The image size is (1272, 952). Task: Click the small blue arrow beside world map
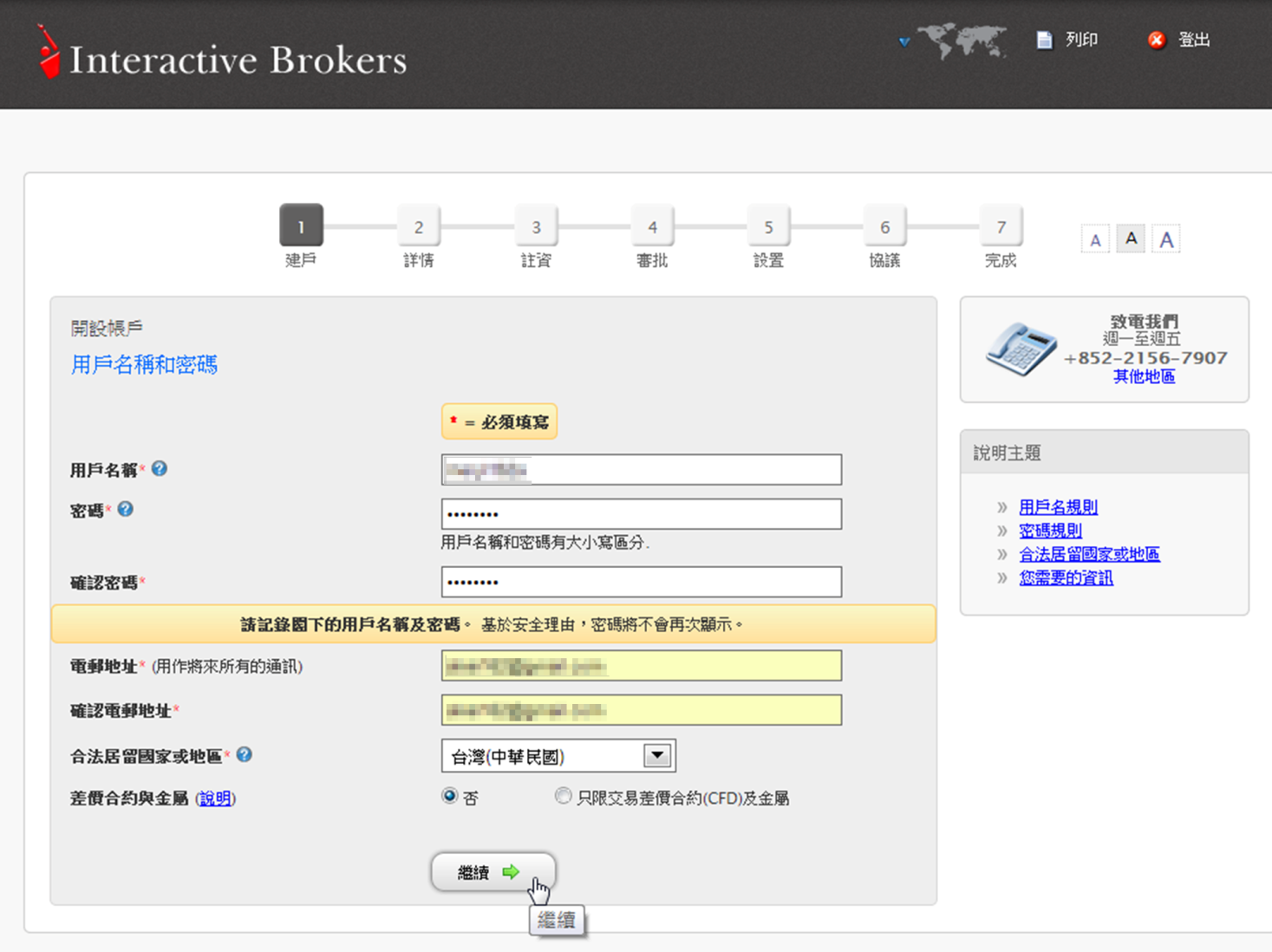point(904,42)
